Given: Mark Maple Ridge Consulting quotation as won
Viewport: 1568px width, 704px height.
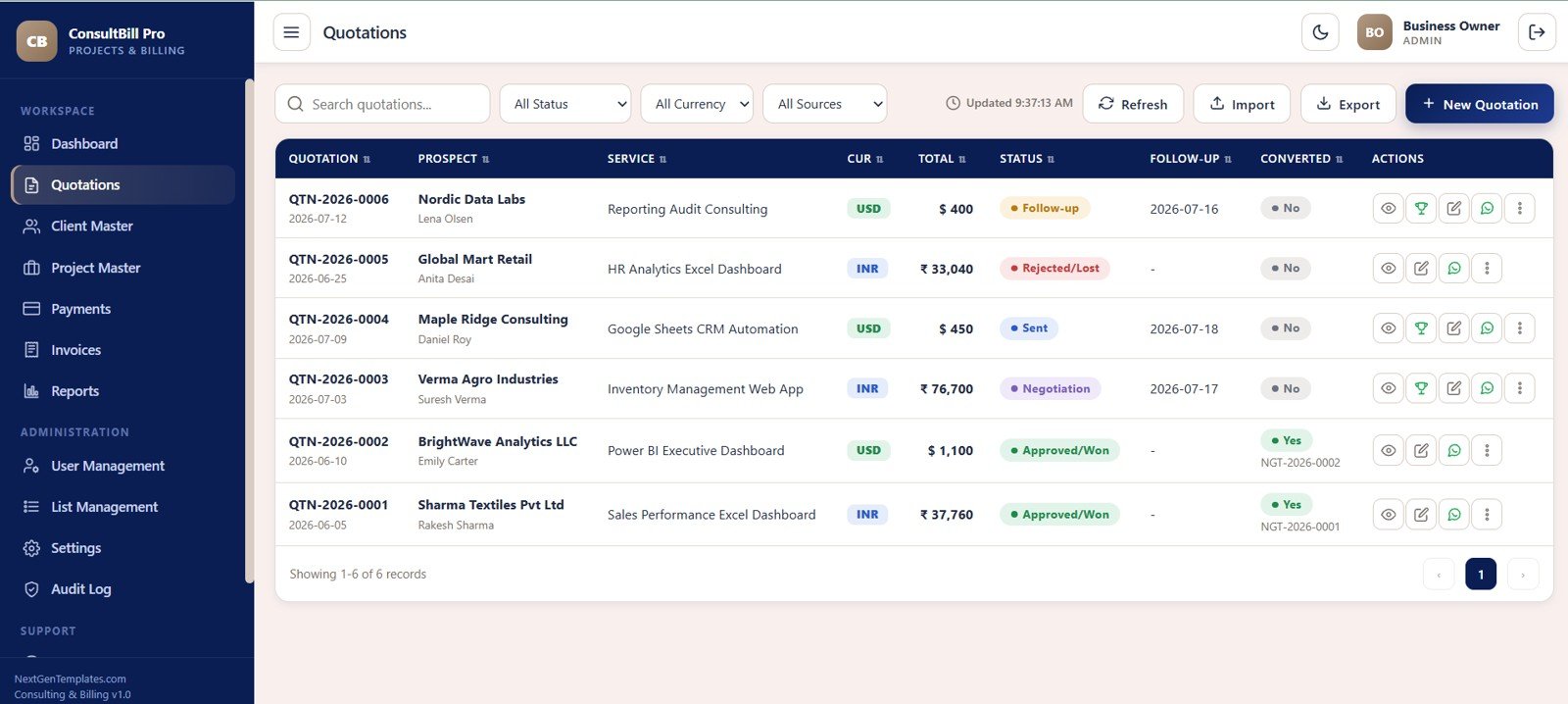Looking at the screenshot, I should [1421, 328].
